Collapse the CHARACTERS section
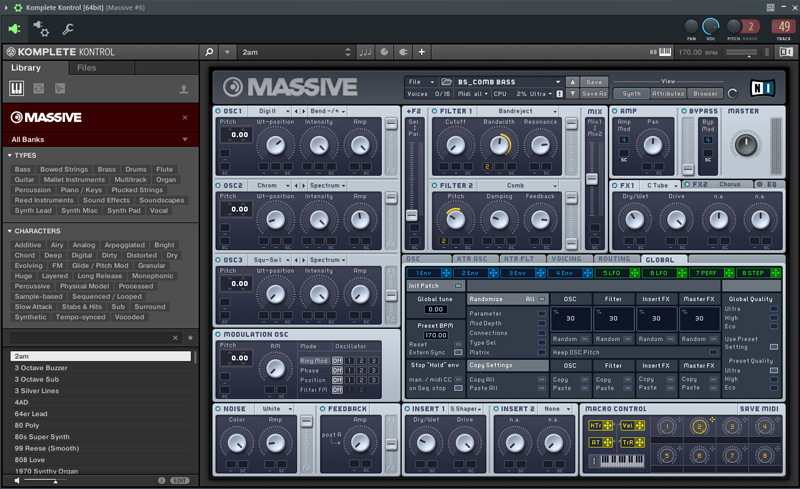Viewport: 800px width, 489px height. coord(10,231)
